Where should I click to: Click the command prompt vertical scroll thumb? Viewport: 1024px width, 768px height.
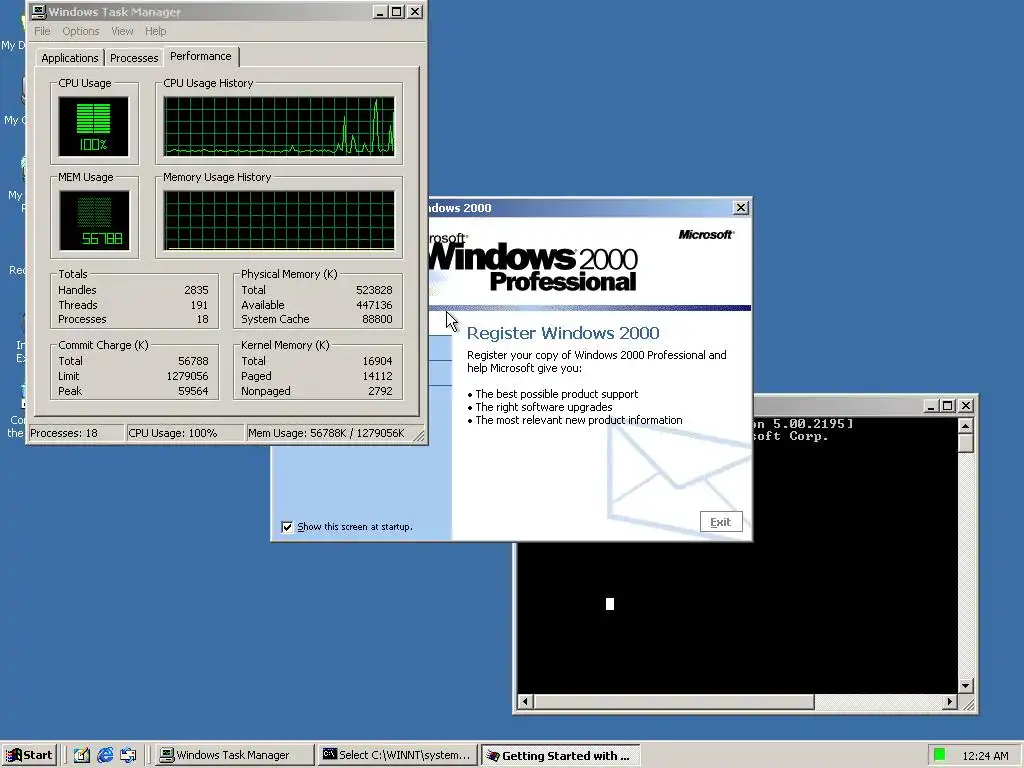point(965,443)
